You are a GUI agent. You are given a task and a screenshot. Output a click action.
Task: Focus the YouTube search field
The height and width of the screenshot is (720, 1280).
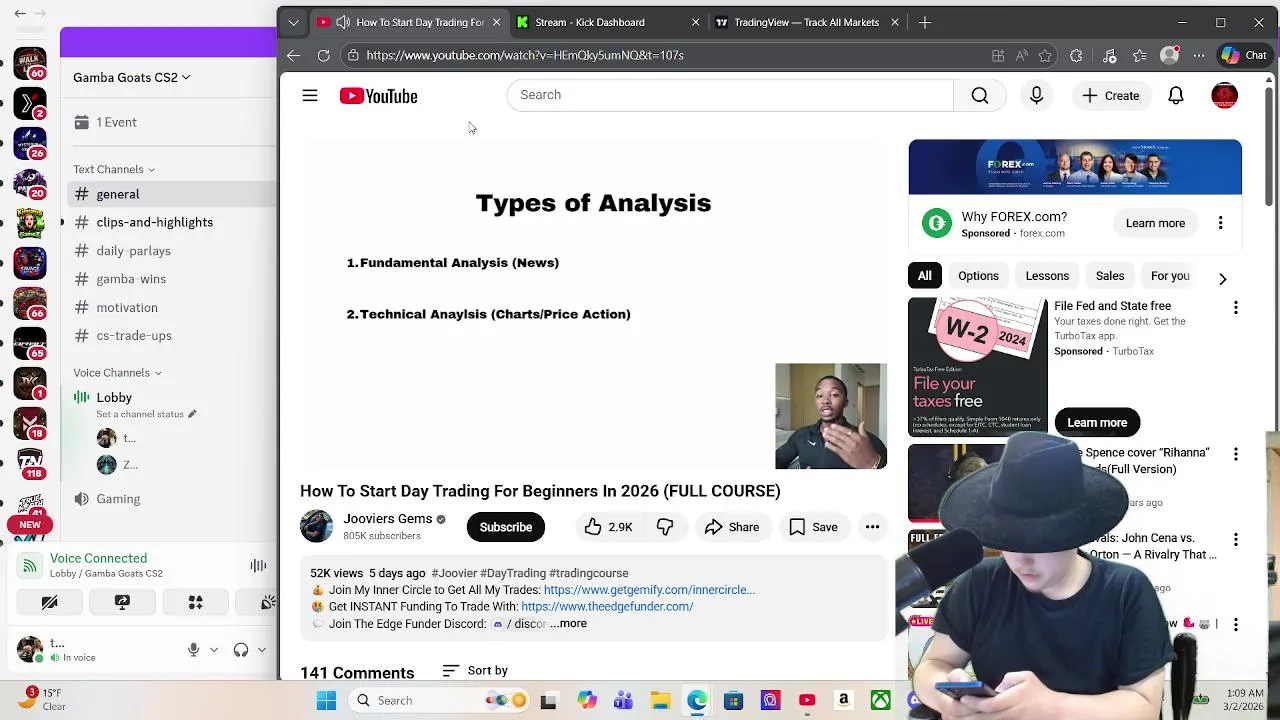(730, 95)
